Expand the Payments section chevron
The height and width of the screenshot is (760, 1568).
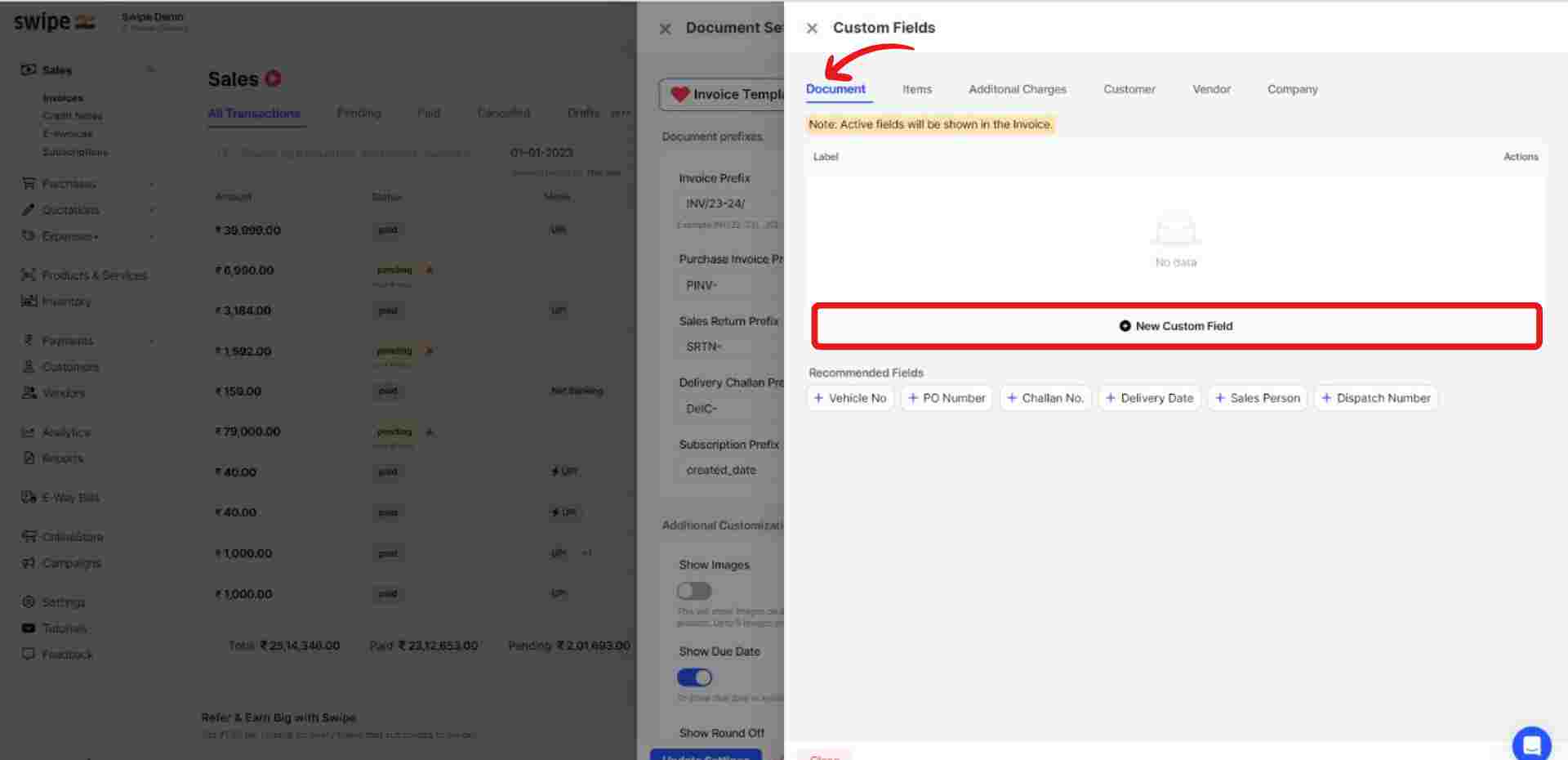click(151, 341)
